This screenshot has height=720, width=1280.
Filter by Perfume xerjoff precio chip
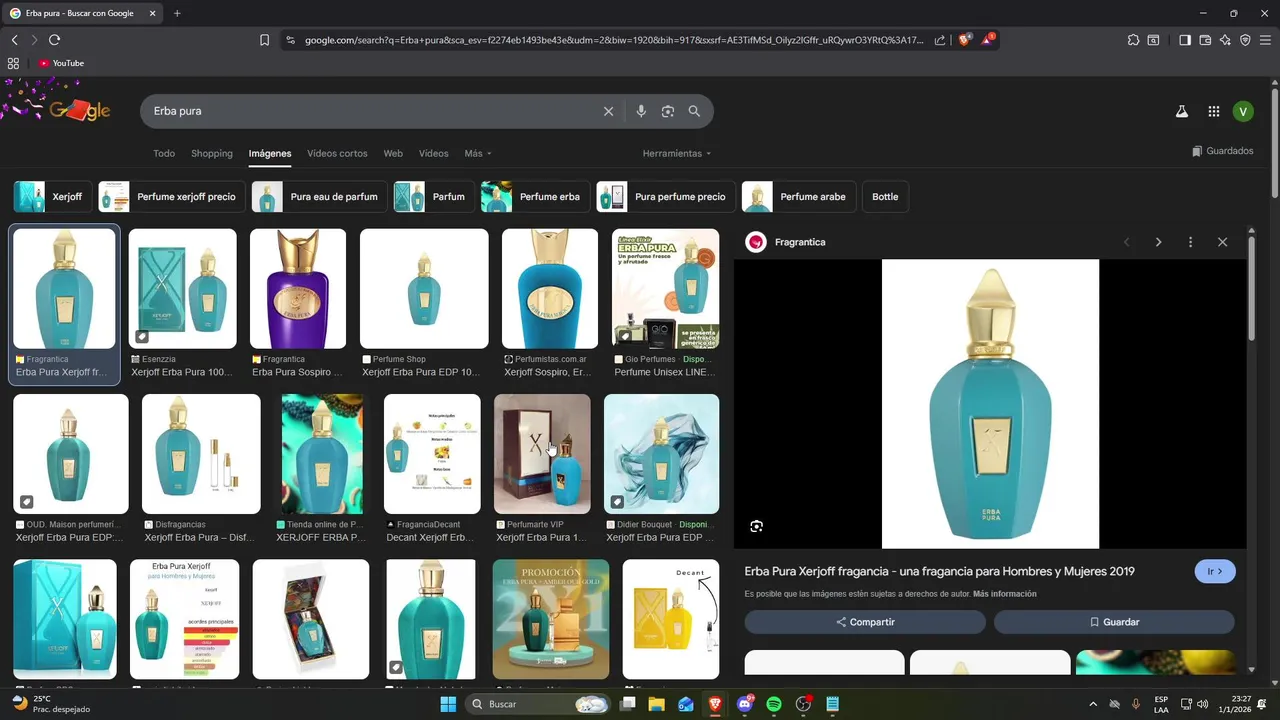(172, 197)
